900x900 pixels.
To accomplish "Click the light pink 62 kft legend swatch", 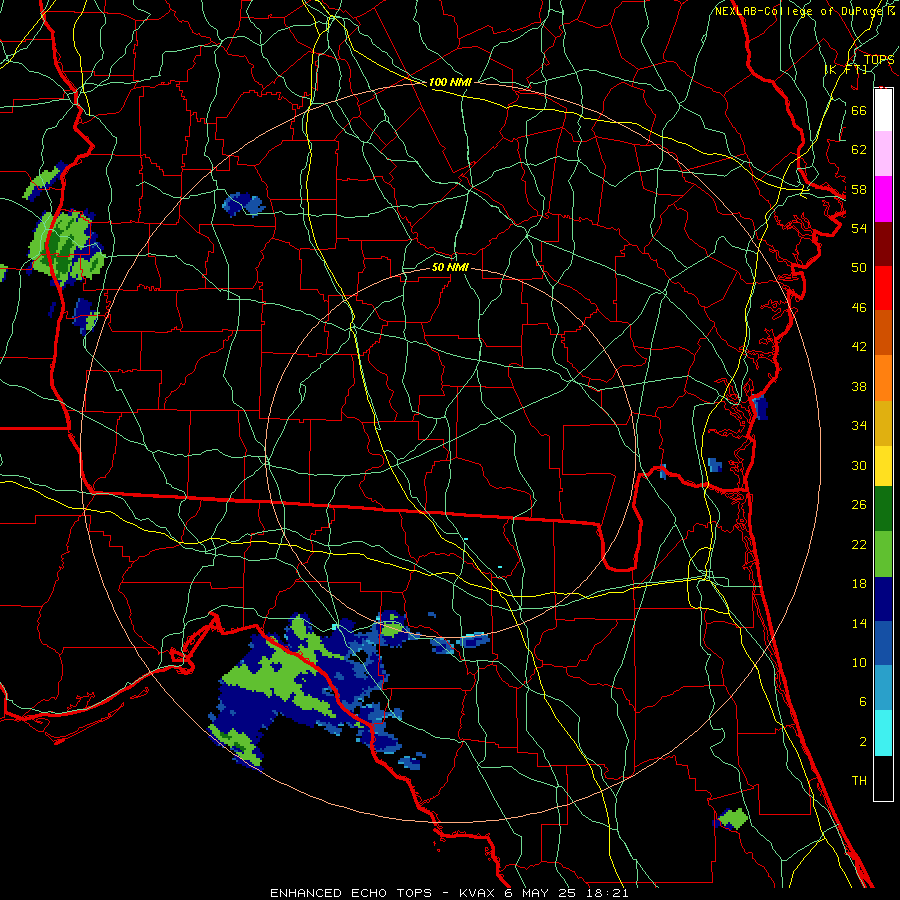I will (x=883, y=153).
